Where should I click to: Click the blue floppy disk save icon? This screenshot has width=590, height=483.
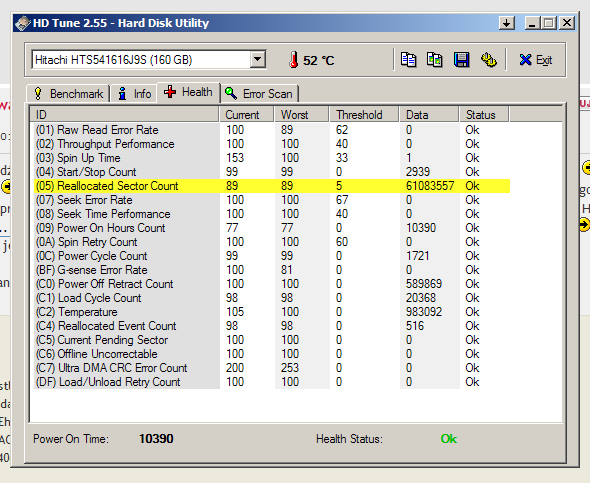click(461, 60)
